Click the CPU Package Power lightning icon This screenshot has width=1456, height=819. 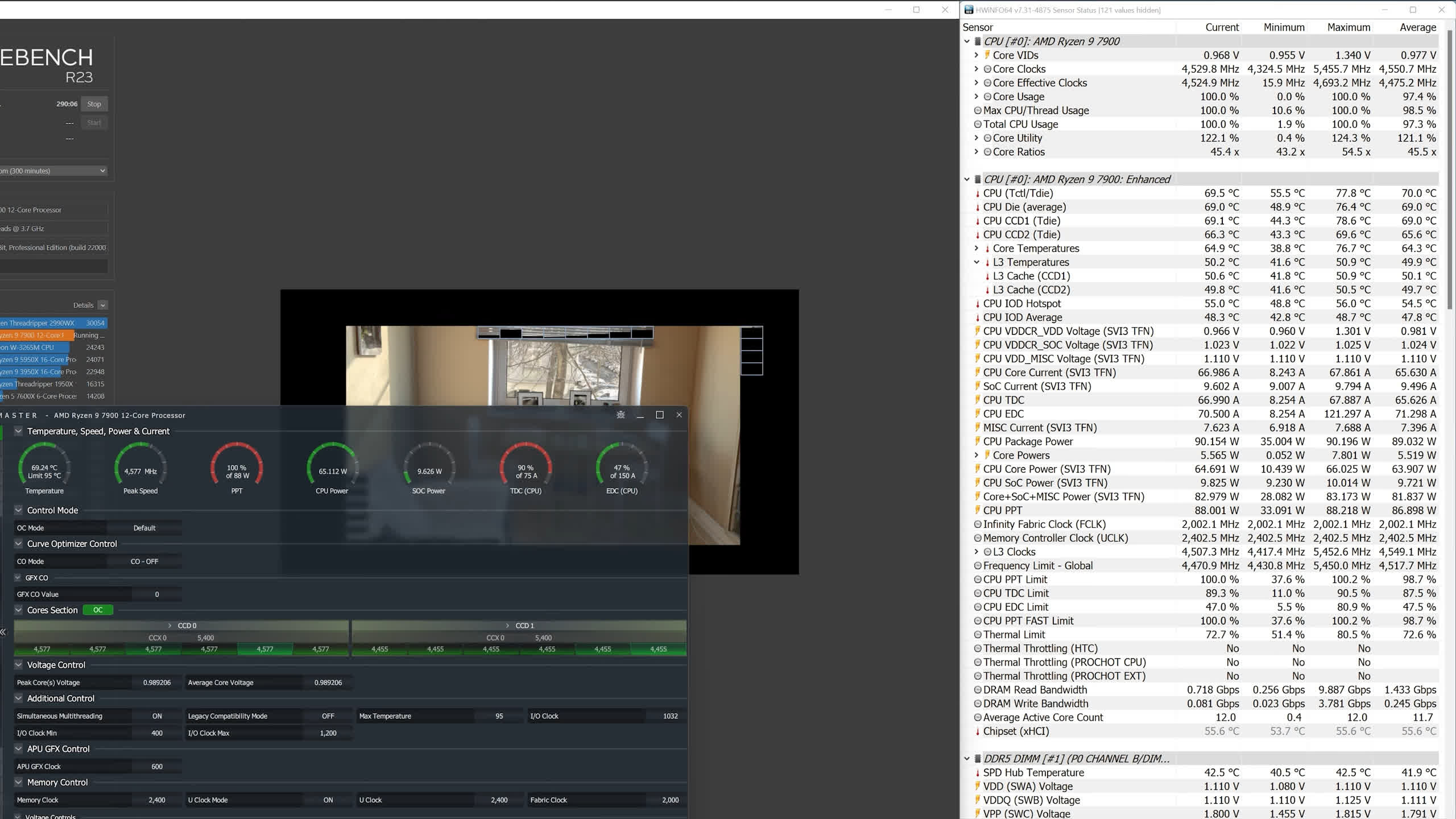(978, 441)
